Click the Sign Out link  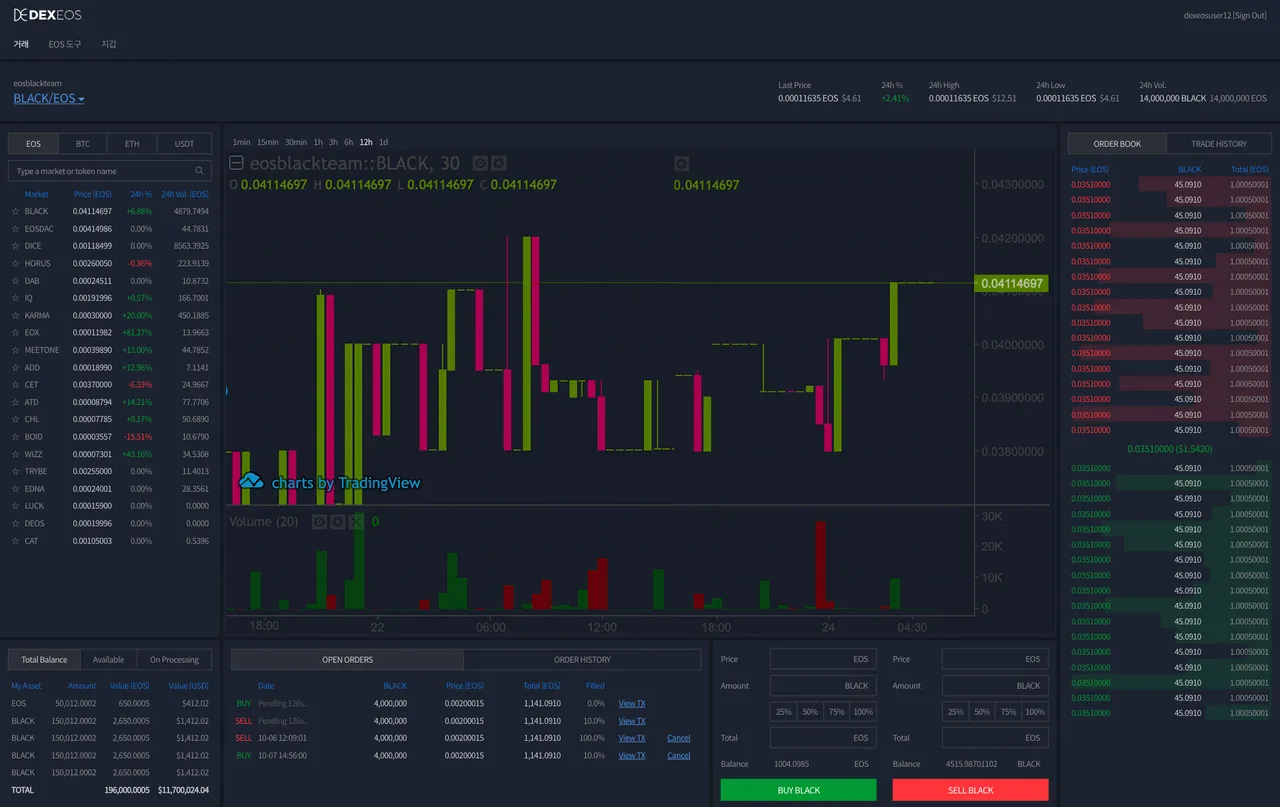tap(1250, 15)
